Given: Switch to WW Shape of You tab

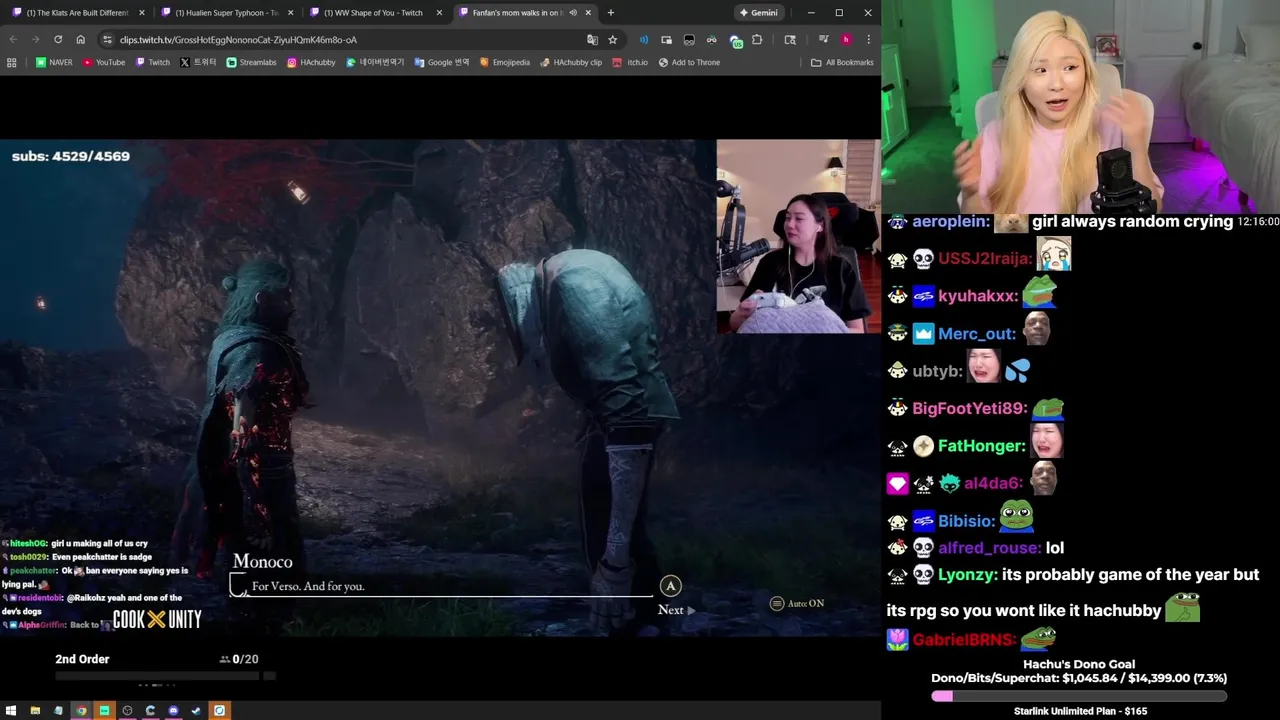Looking at the screenshot, I should pyautogui.click(x=373, y=12).
